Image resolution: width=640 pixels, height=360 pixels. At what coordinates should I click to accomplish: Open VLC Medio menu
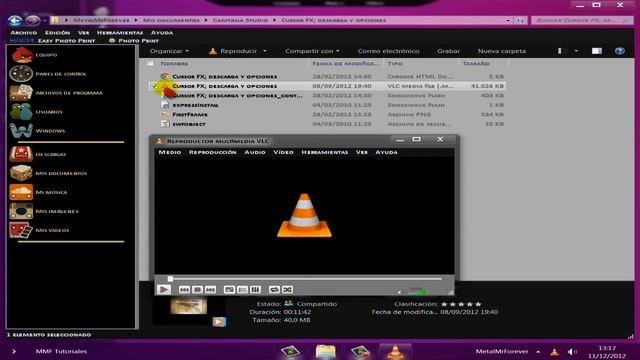[170, 152]
